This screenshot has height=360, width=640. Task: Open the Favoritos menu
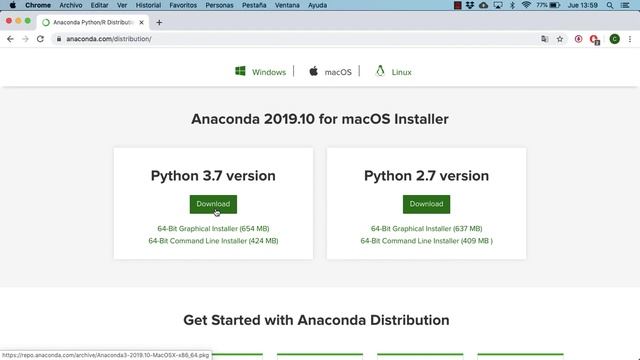pos(183,5)
